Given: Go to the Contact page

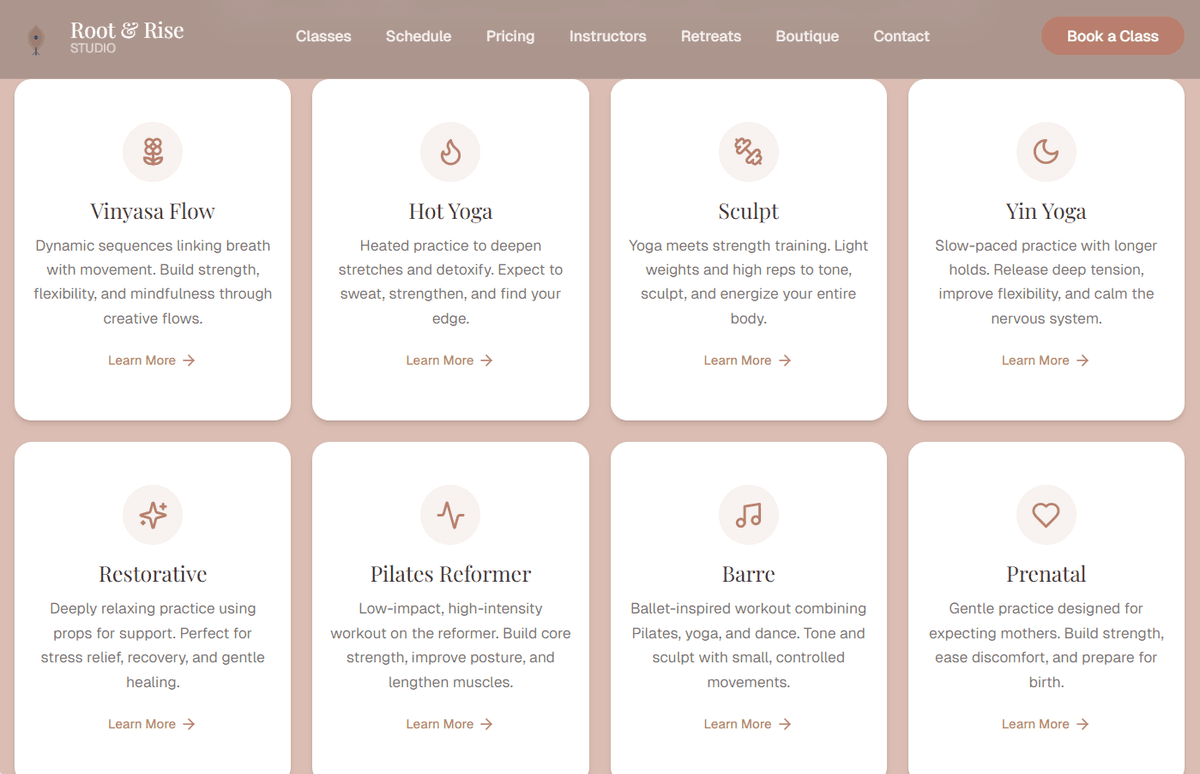Looking at the screenshot, I should (901, 36).
